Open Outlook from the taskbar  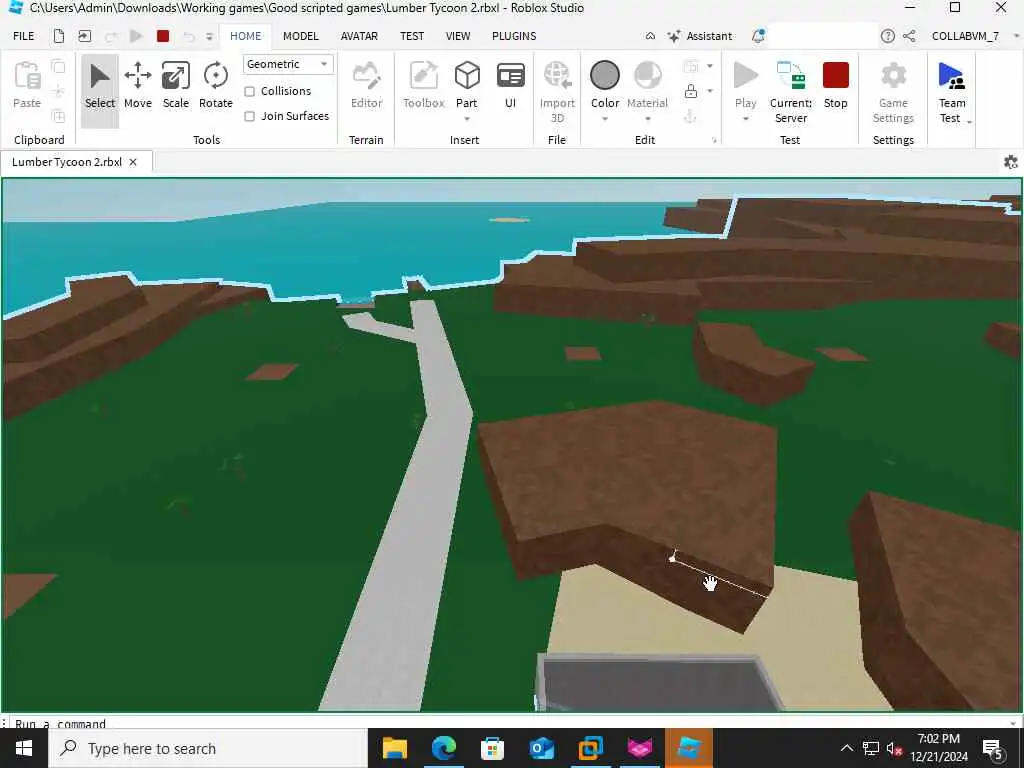click(541, 748)
